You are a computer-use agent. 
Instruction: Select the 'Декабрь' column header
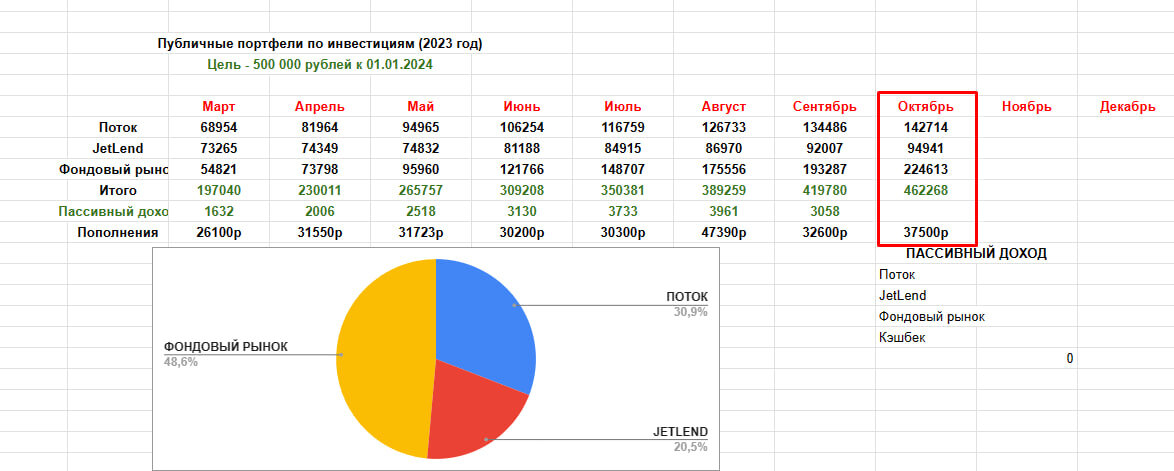pos(1128,106)
